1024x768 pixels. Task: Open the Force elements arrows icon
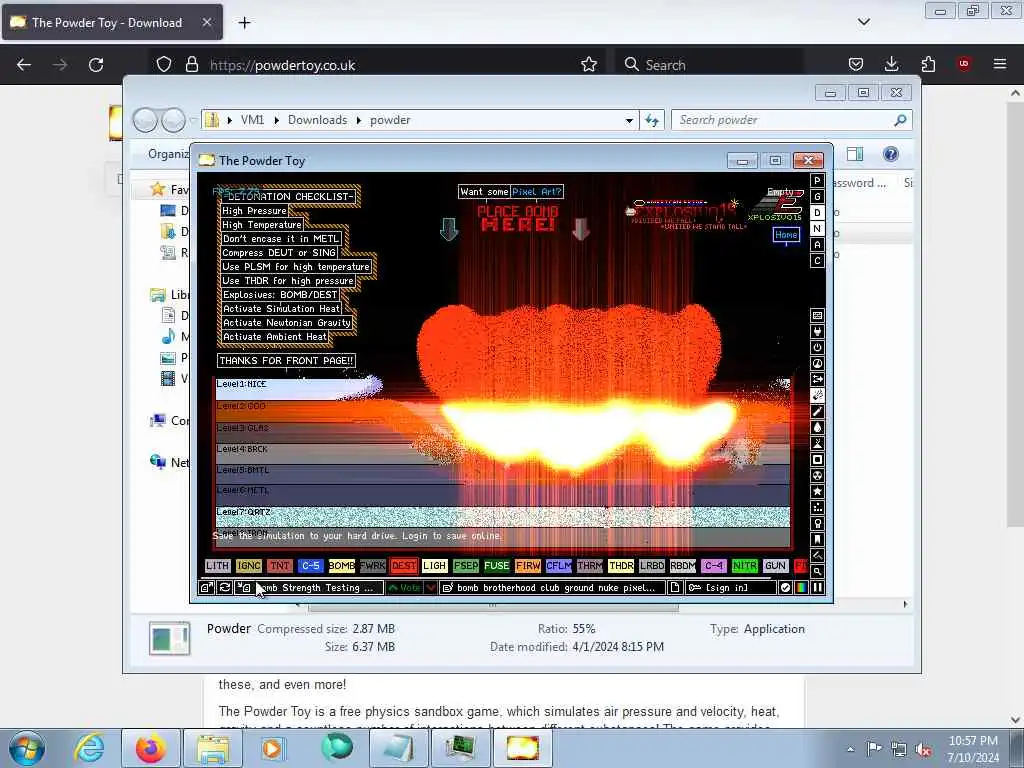pyautogui.click(x=817, y=379)
